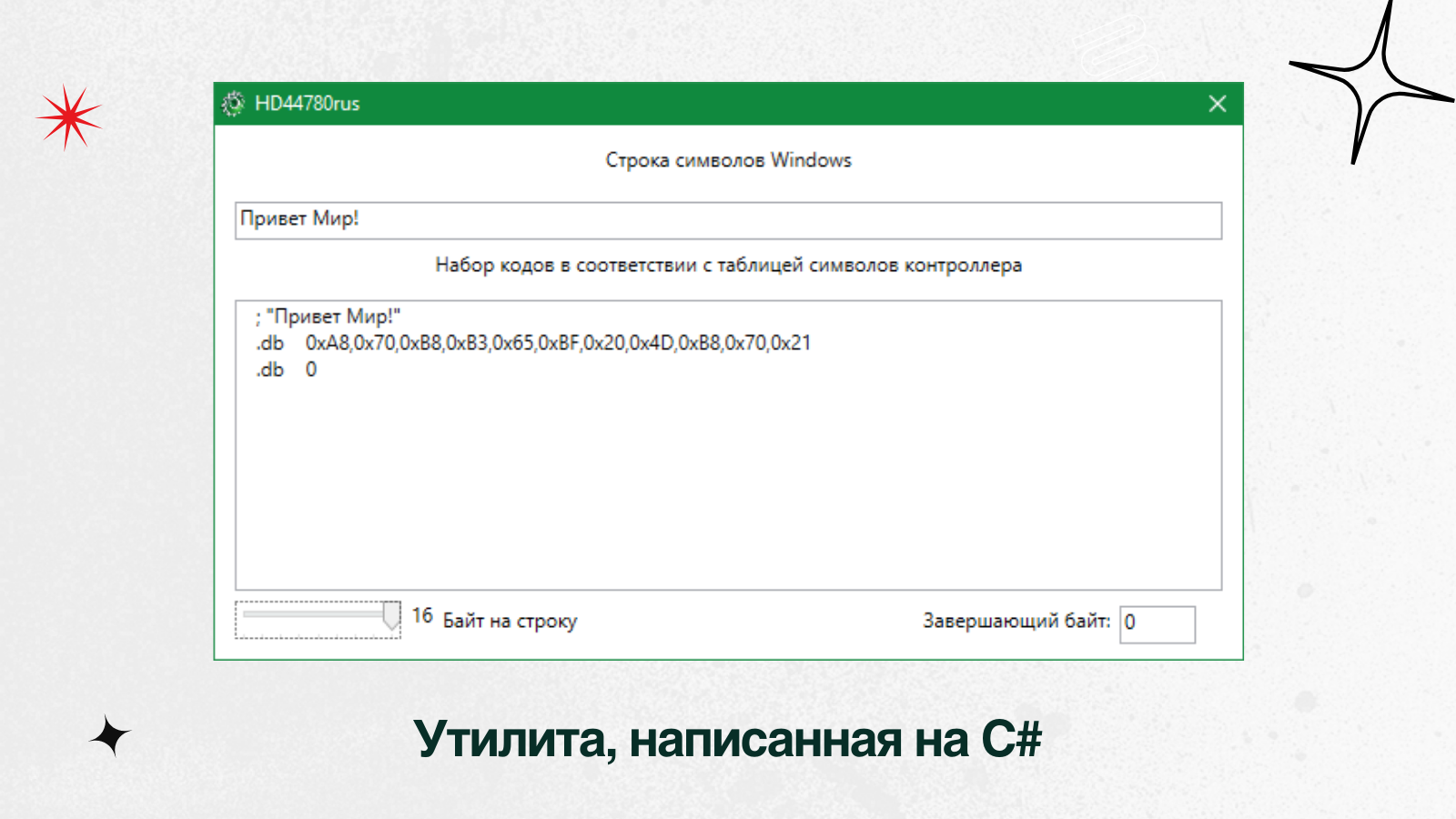Screen dimensions: 1456x819
Task: Click the Строка символов Windows label
Action: click(728, 159)
